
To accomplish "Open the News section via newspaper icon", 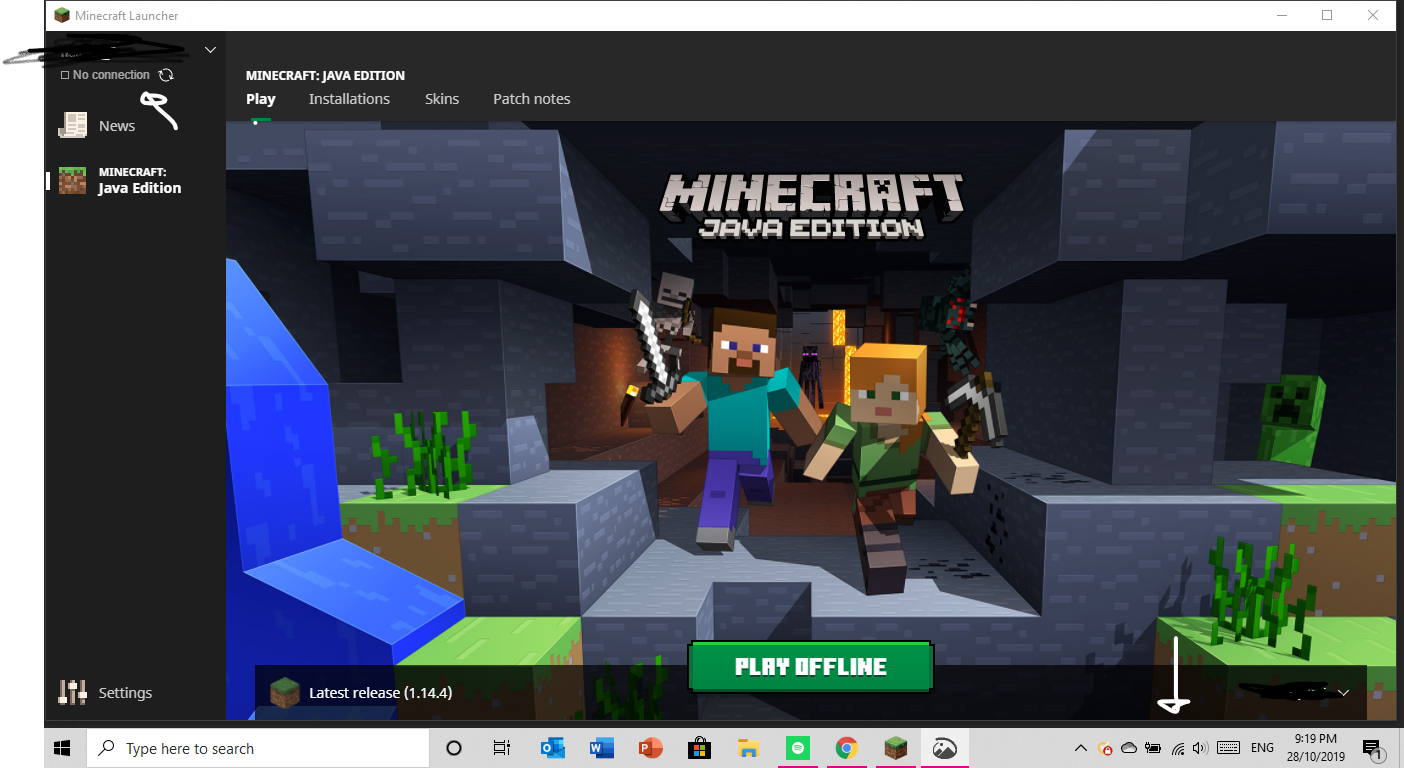I will [x=73, y=125].
